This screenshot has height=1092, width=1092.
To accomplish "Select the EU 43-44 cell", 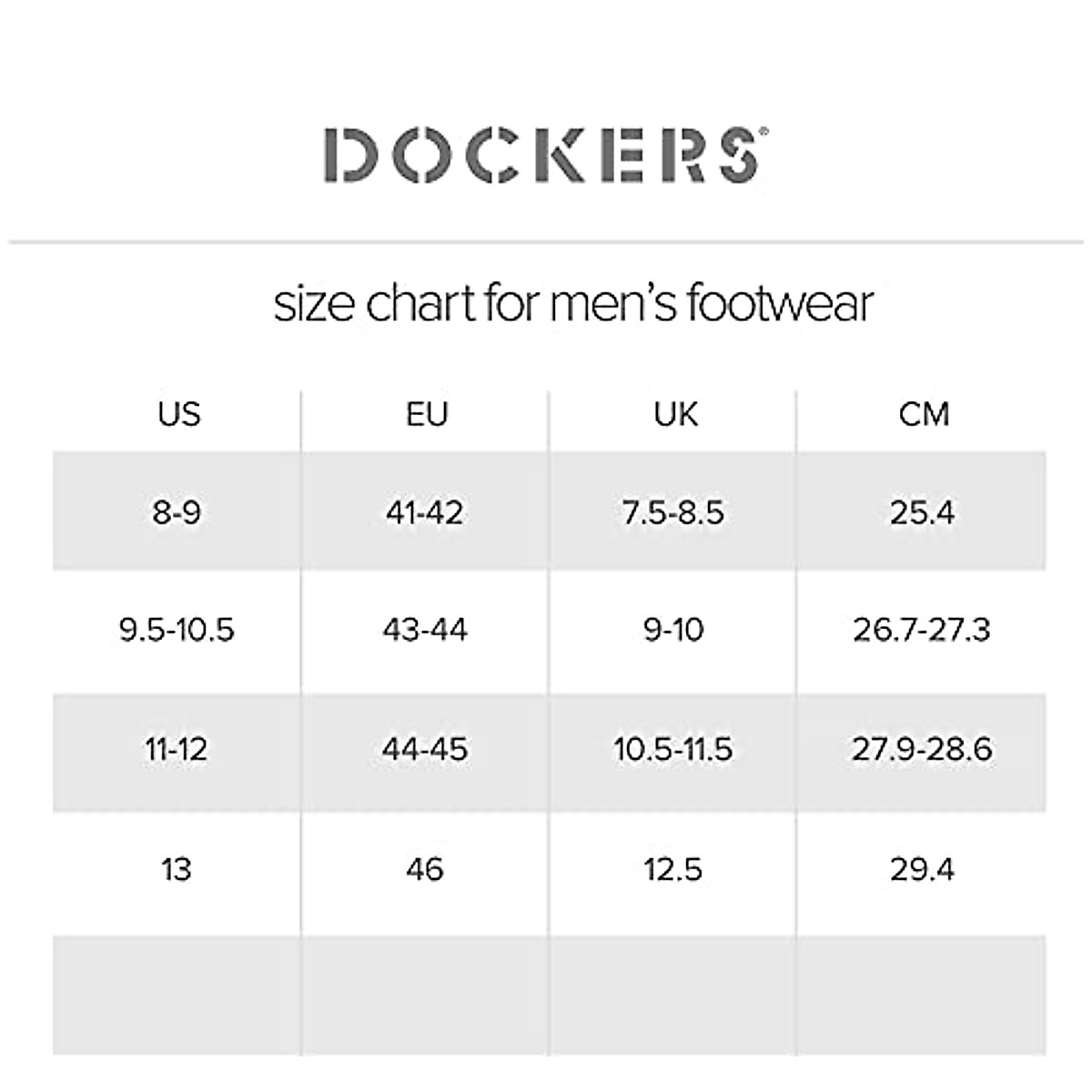I will point(425,630).
